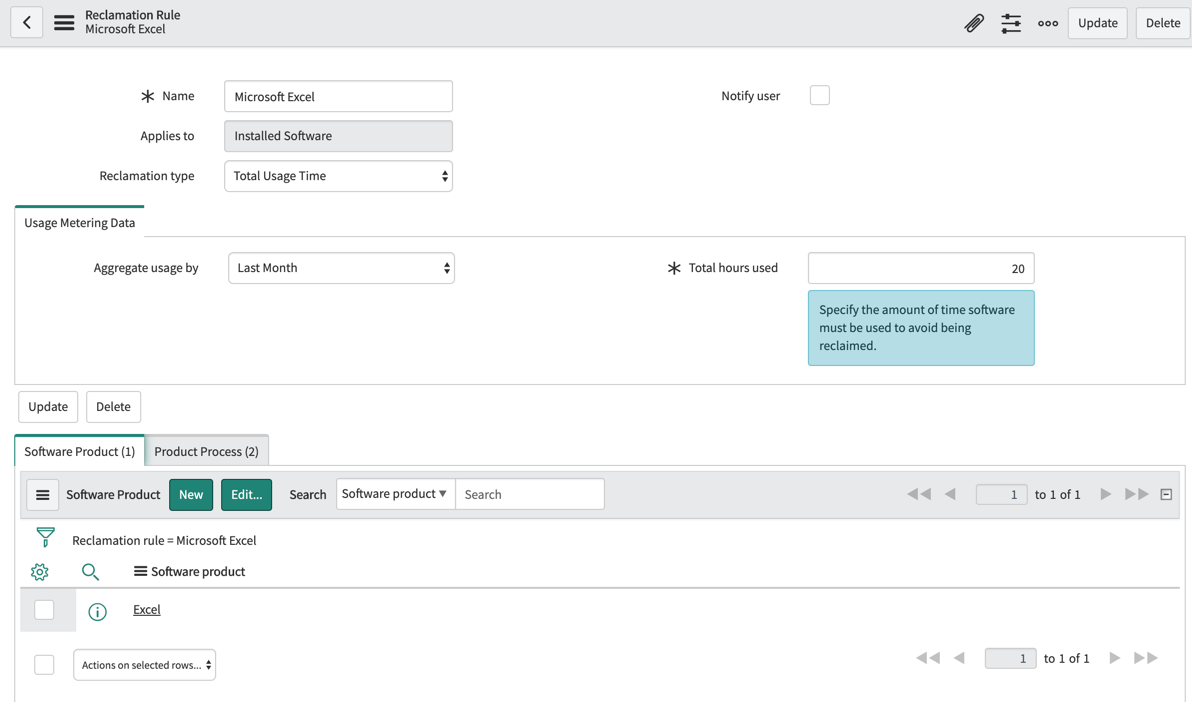The image size is (1192, 702).
Task: Collapse the related list with minus icon
Action: click(1166, 494)
